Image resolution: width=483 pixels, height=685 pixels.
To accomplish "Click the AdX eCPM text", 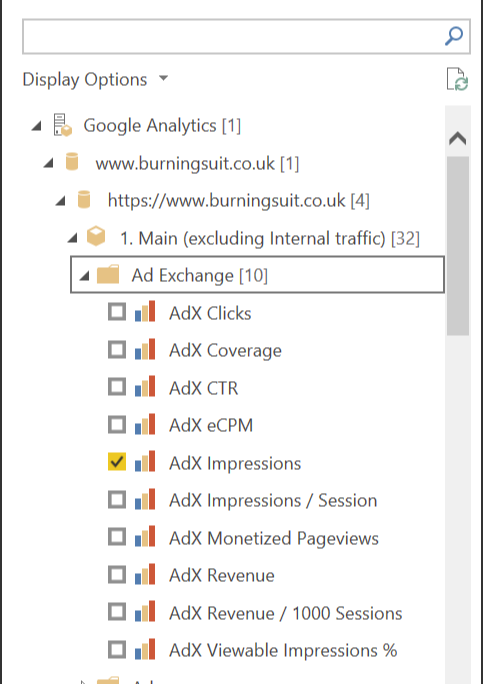I will [211, 426].
